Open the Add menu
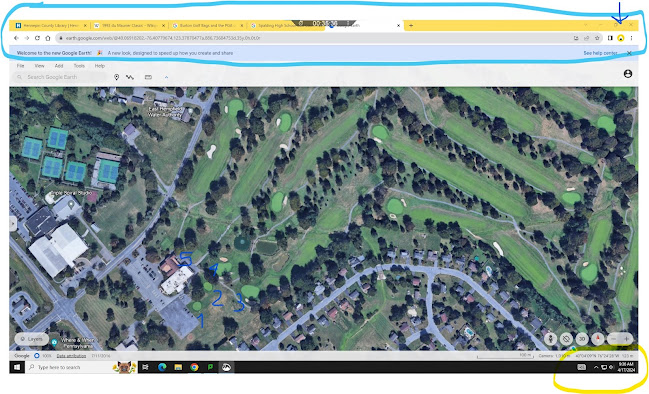Image resolution: width=649 pixels, height=394 pixels. click(x=59, y=66)
